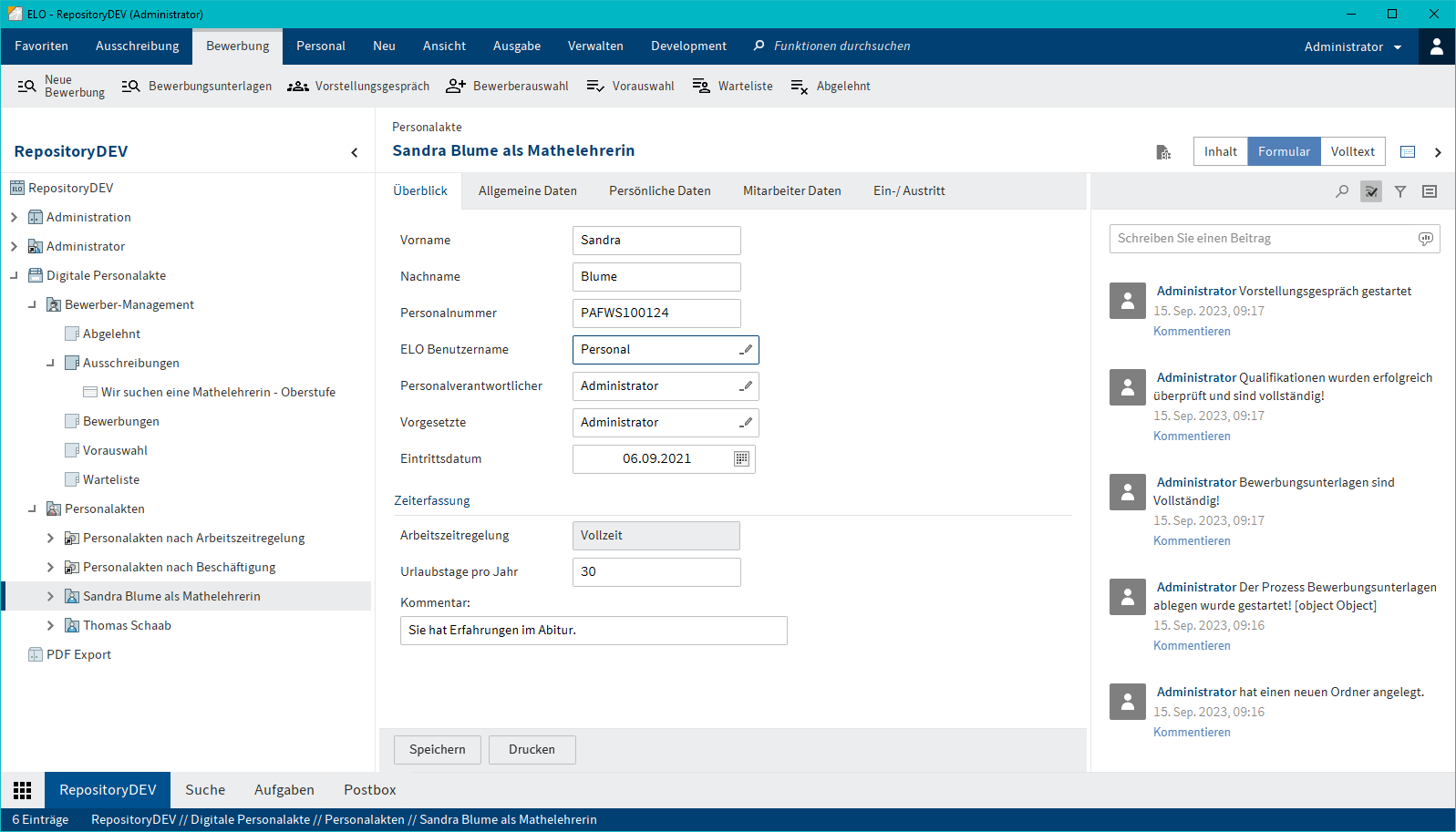Click the Urlaubstage pro Jahr field
1456x832 pixels.
click(656, 572)
